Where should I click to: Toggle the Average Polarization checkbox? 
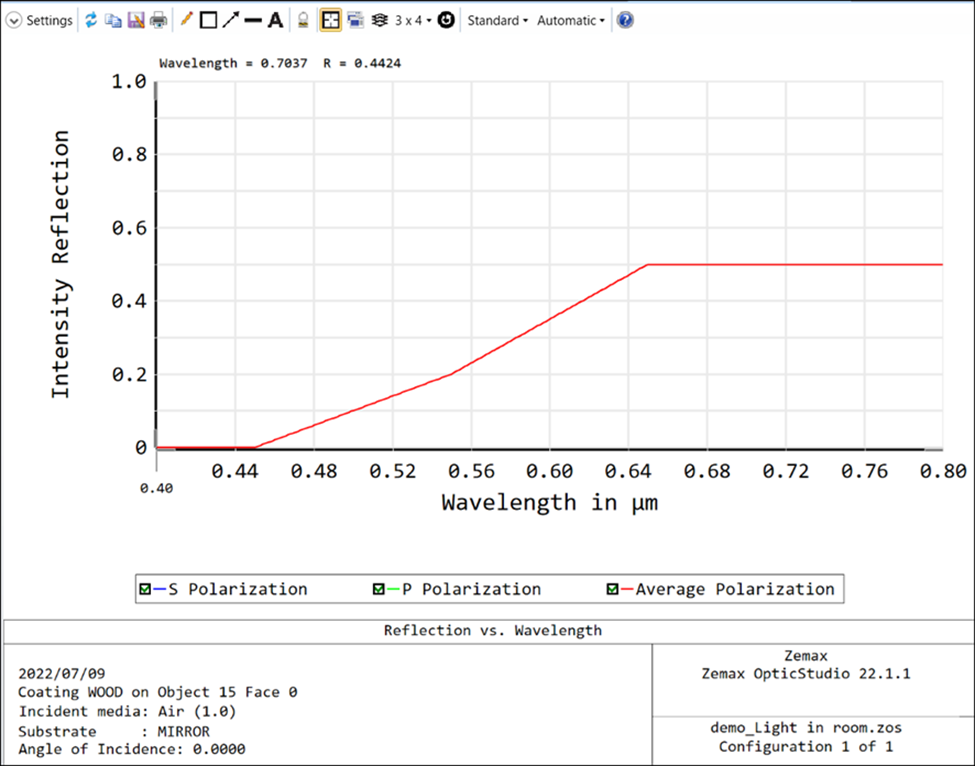click(x=612, y=589)
